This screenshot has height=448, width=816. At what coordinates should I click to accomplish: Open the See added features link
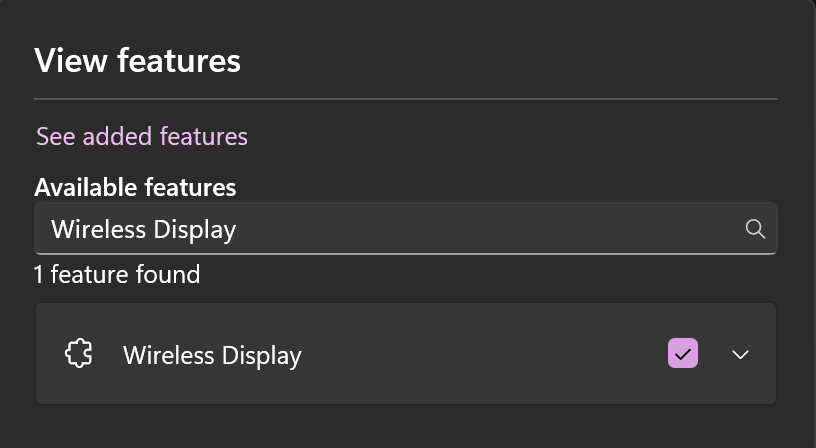tap(142, 136)
